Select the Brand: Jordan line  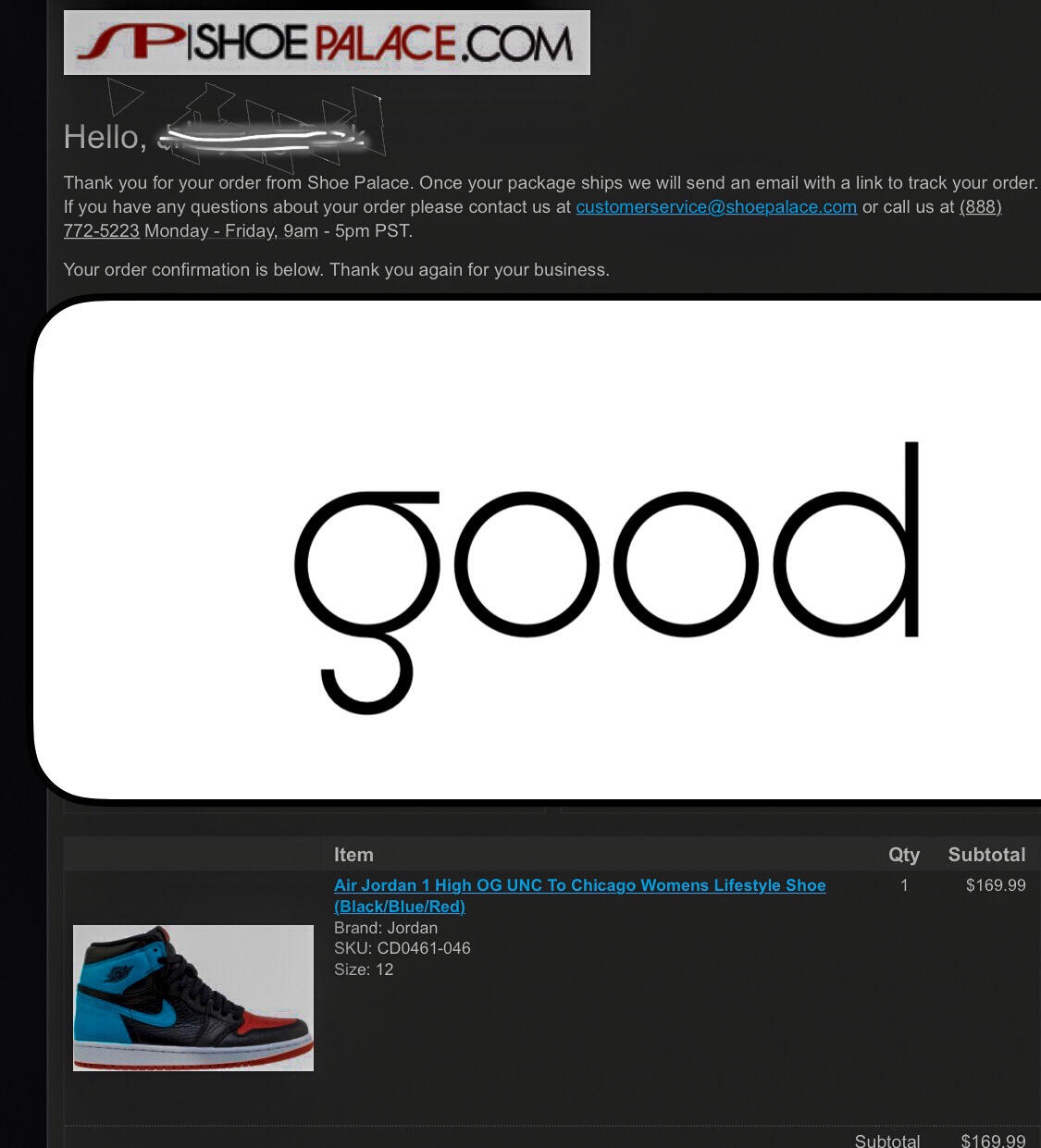click(x=386, y=928)
